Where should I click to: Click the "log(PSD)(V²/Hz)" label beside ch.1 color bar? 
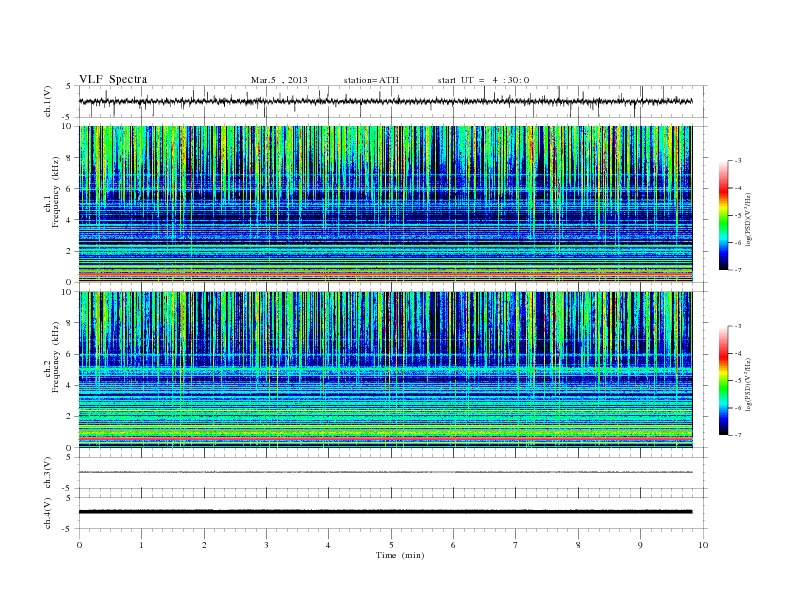tap(749, 219)
